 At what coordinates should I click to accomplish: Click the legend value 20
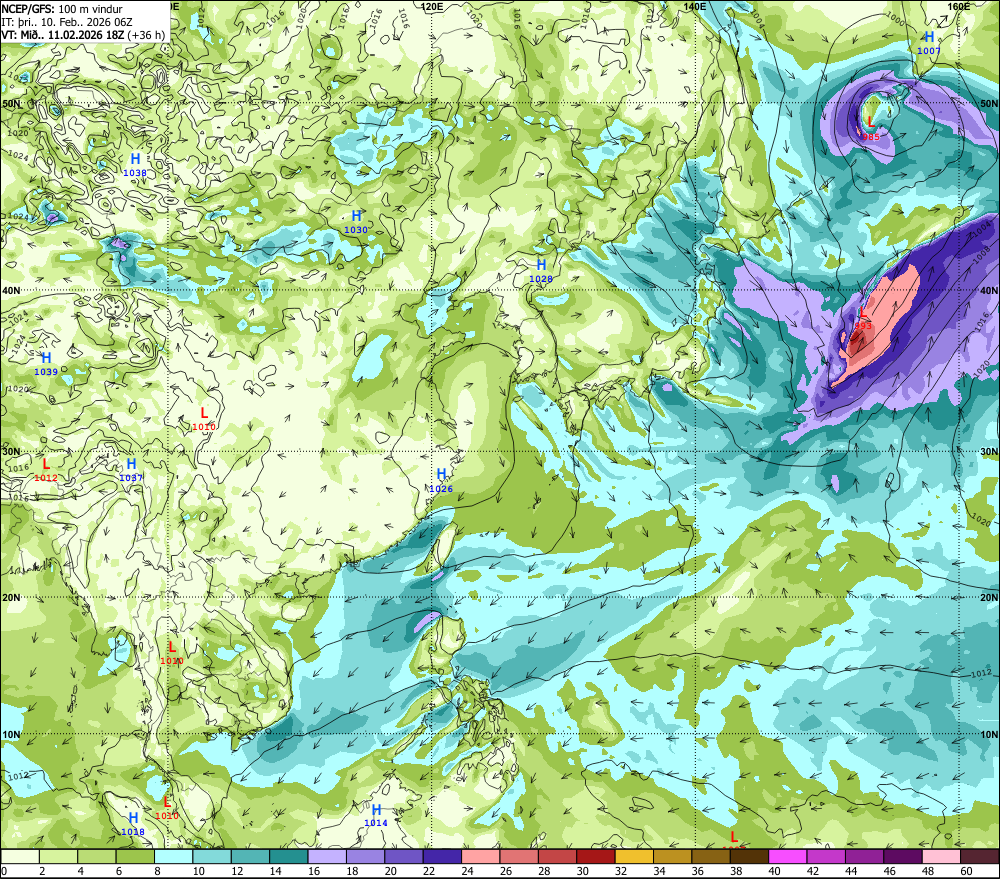[x=390, y=871]
